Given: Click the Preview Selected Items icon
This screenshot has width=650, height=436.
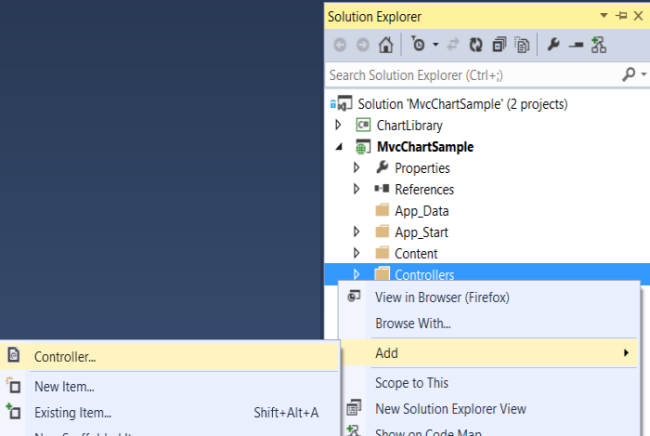Looking at the screenshot, I should [x=576, y=45].
